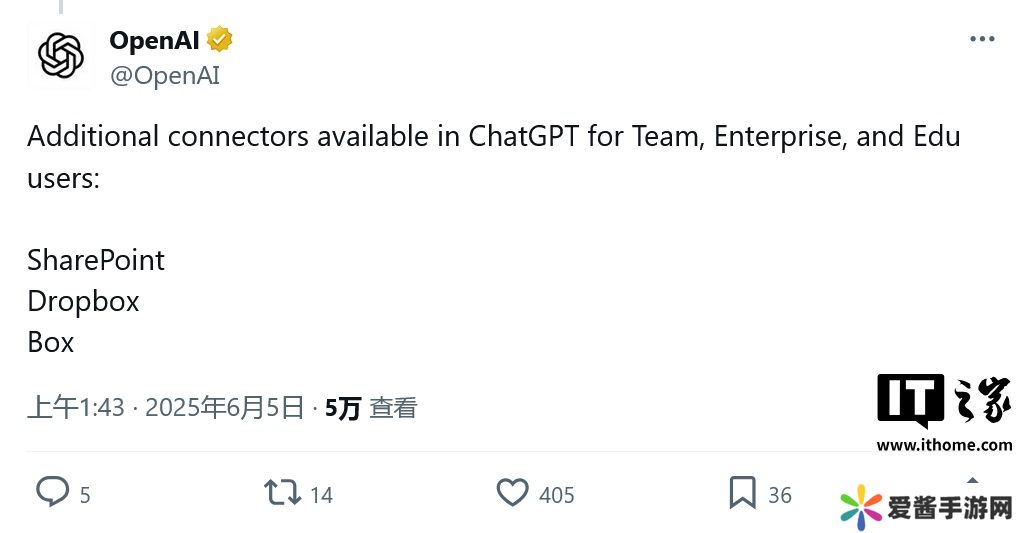Click the gold verified badge

coord(220,40)
